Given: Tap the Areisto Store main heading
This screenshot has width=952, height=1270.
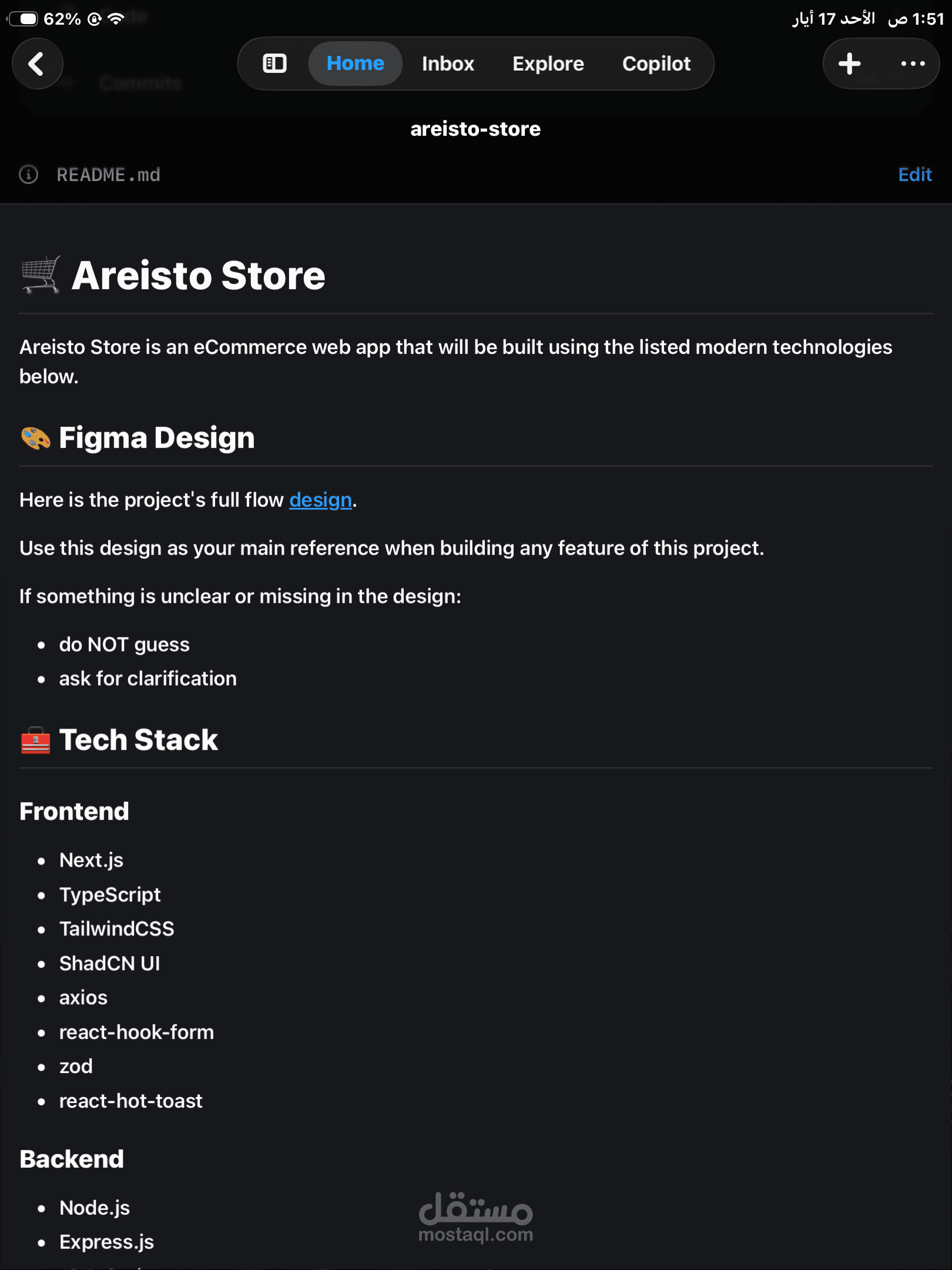Looking at the screenshot, I should [198, 275].
